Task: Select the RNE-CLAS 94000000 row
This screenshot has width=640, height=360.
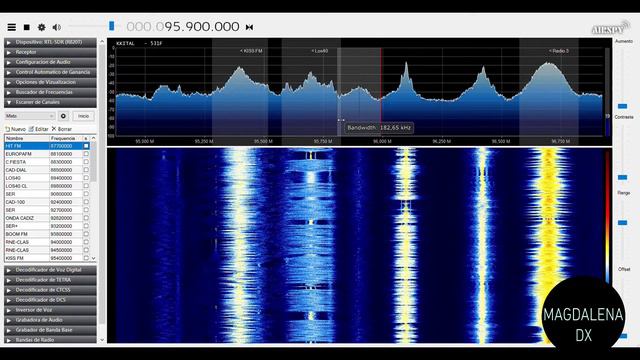Action: click(47, 242)
